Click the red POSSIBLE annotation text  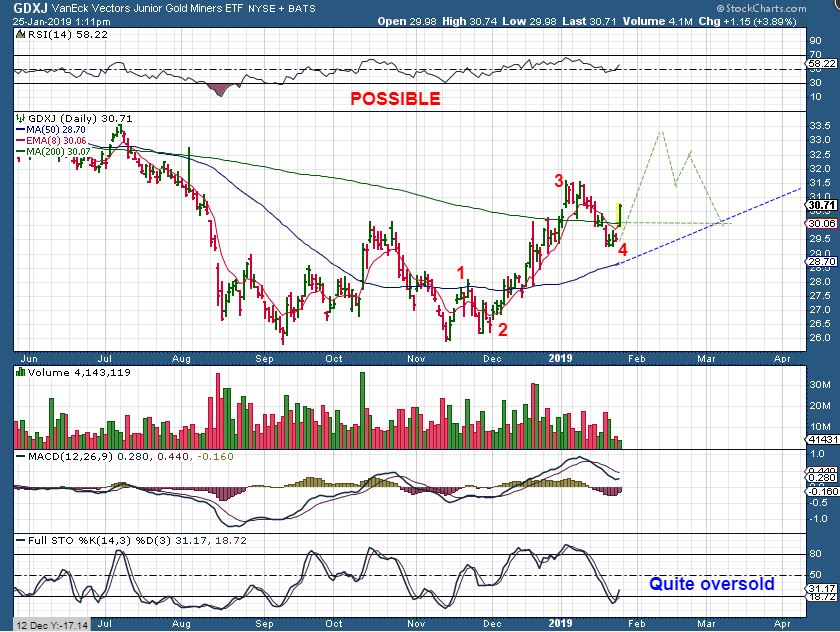point(395,99)
